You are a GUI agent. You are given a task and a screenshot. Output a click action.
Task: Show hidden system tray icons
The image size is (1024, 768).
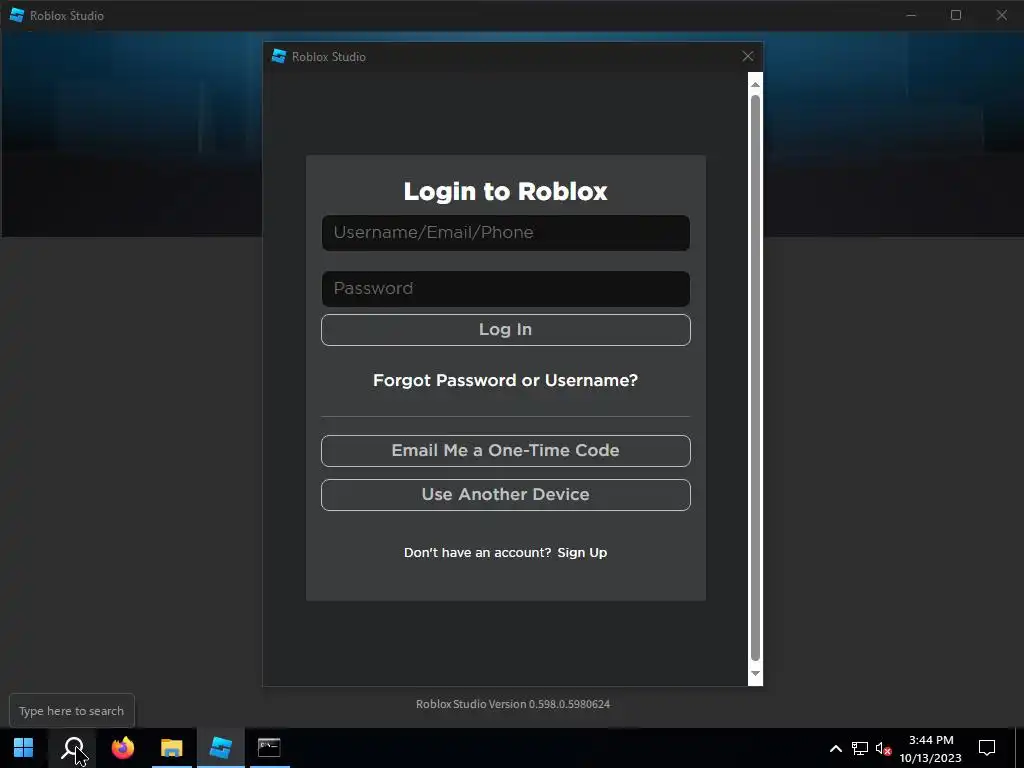click(835, 748)
